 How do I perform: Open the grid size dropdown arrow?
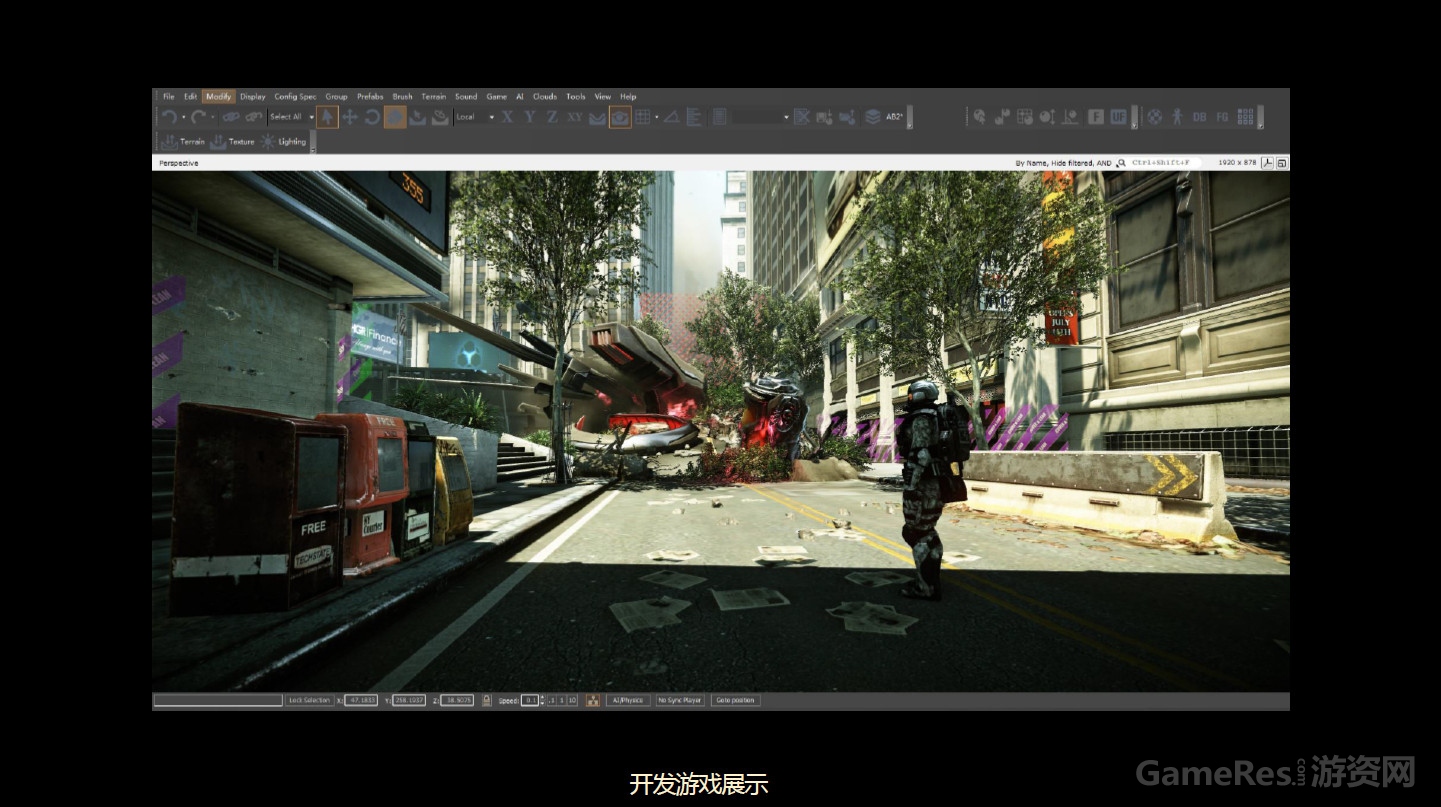657,117
